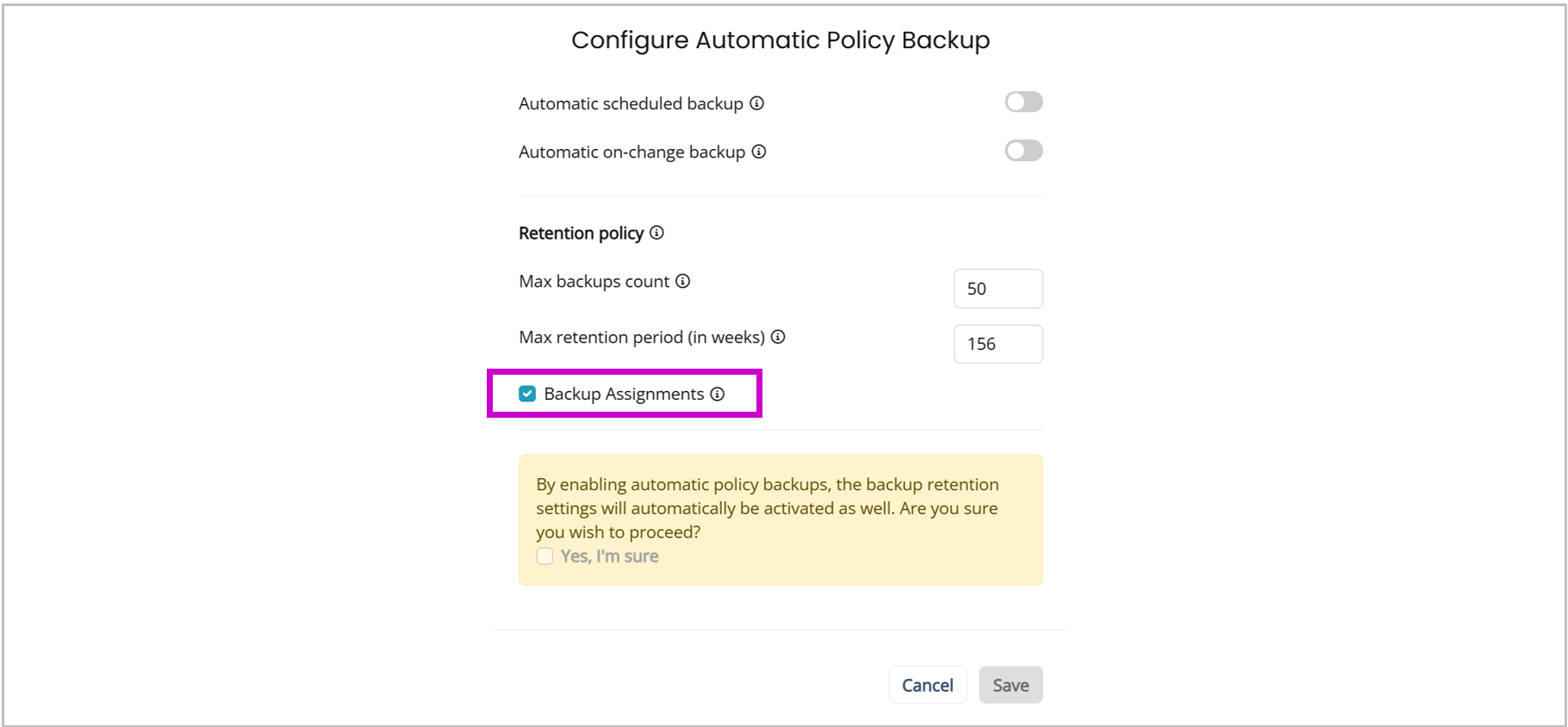Click info icon next to Max retention period
The height and width of the screenshot is (727, 1568).
pyautogui.click(x=778, y=337)
